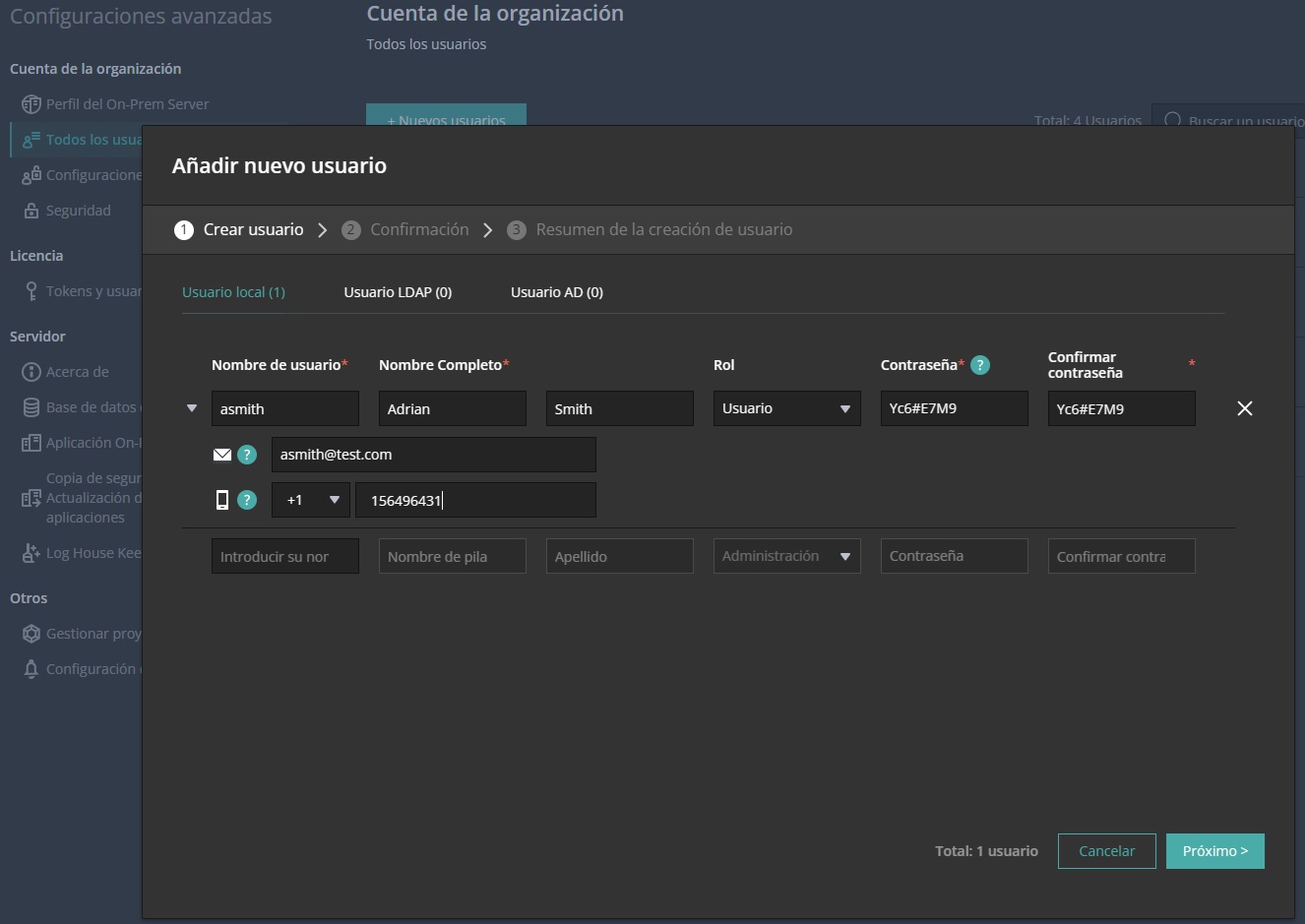Click the Próximo button

coord(1215,851)
